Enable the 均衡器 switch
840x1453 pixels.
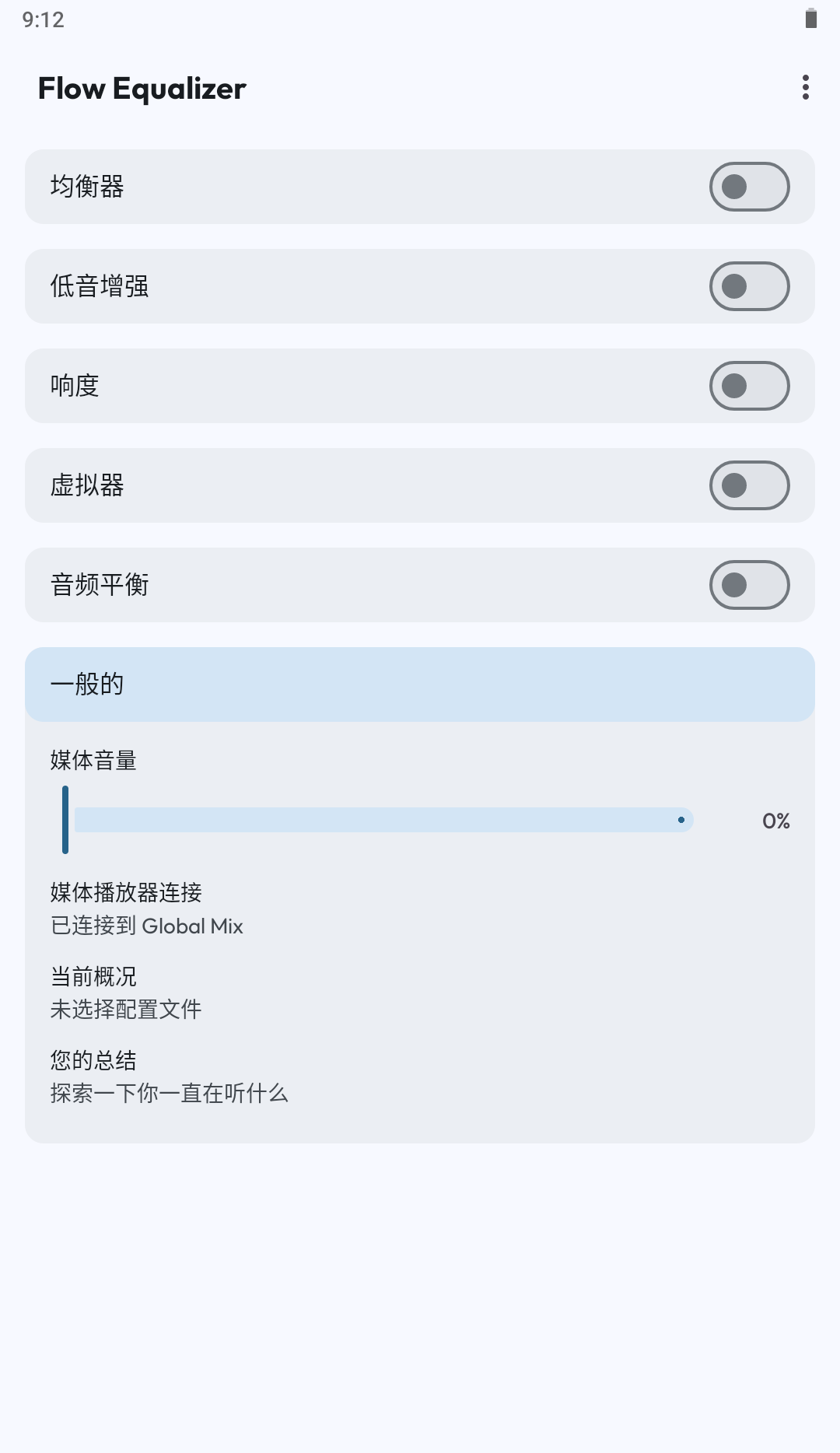(749, 187)
